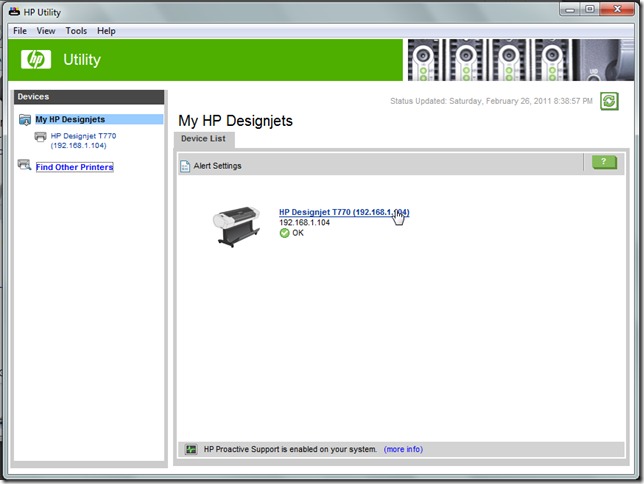Click the printer icon beside sidebar T770 entry
The image size is (644, 484).
(x=40, y=136)
